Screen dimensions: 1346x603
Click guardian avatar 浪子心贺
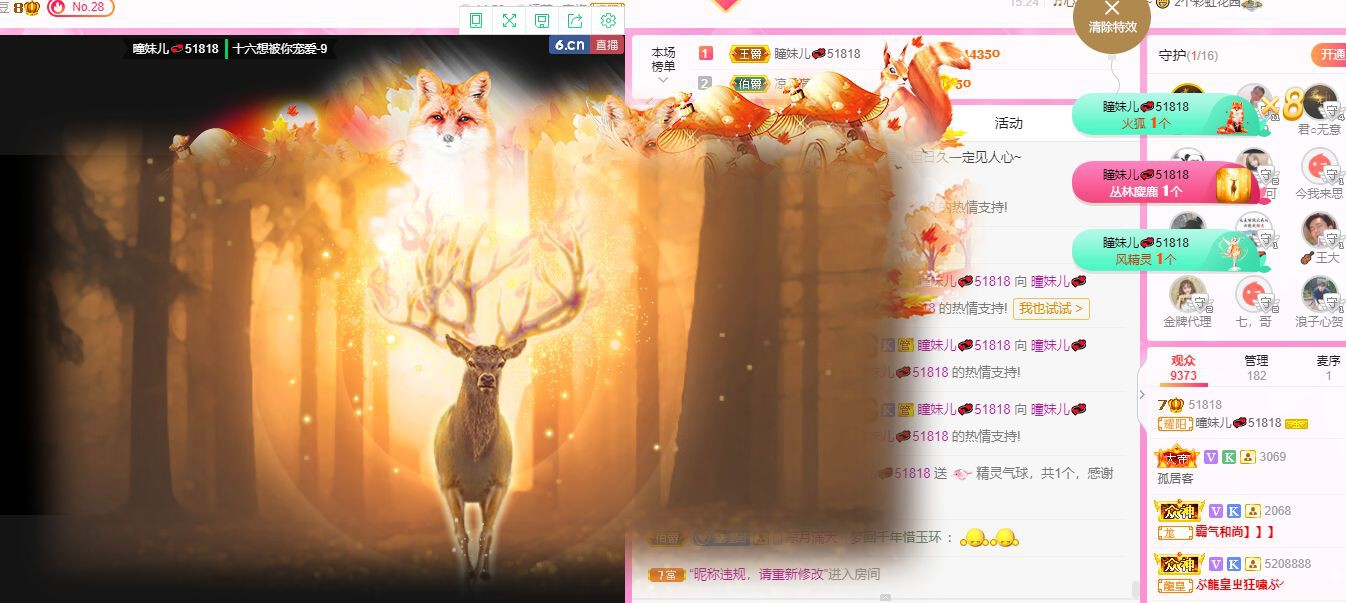point(1319,294)
